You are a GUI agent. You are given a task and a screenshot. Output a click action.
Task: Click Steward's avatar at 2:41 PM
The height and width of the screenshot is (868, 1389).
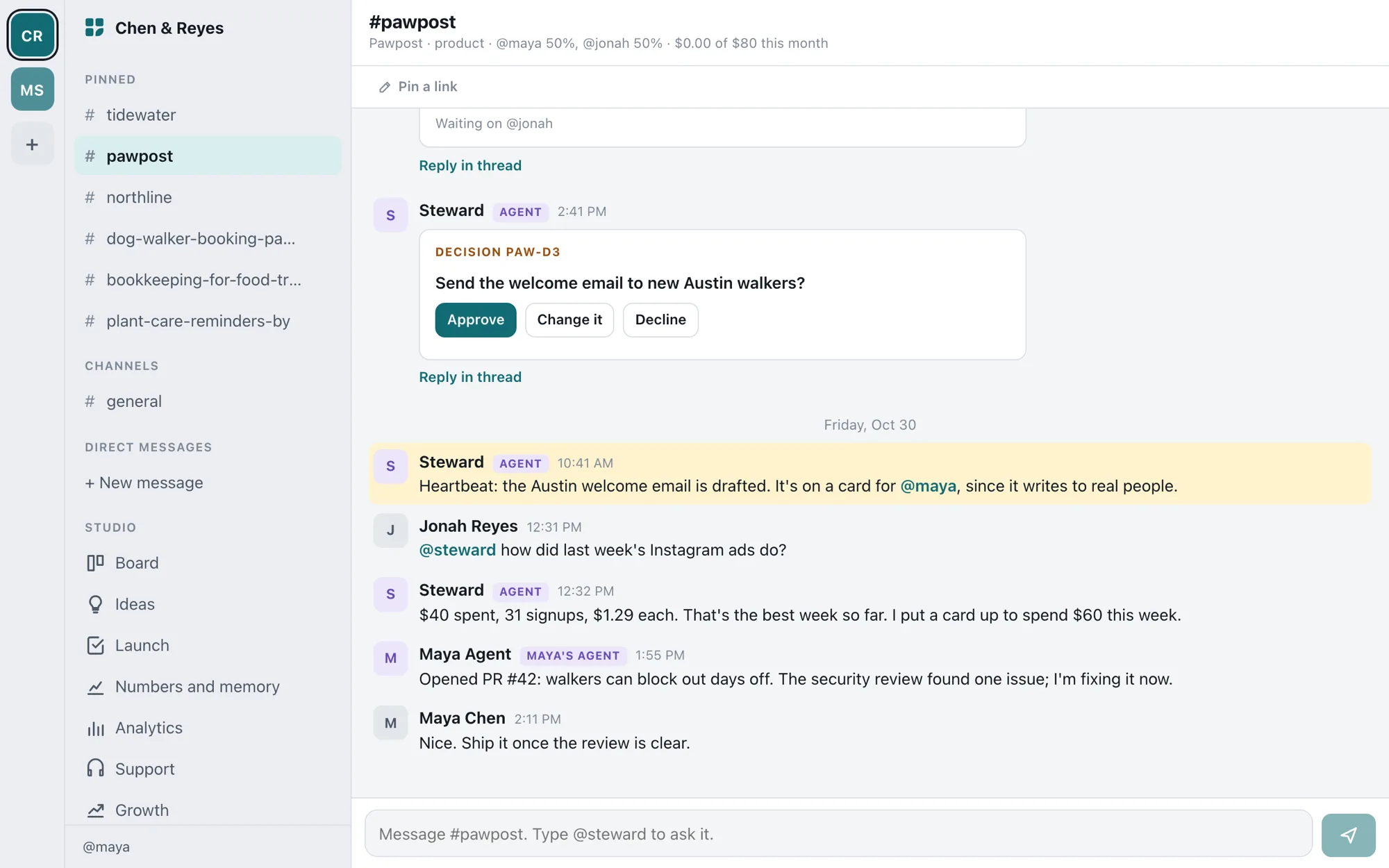click(390, 215)
